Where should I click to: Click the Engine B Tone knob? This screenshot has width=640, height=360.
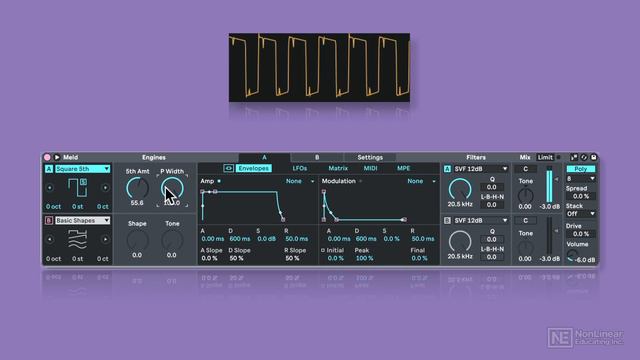(x=172, y=241)
